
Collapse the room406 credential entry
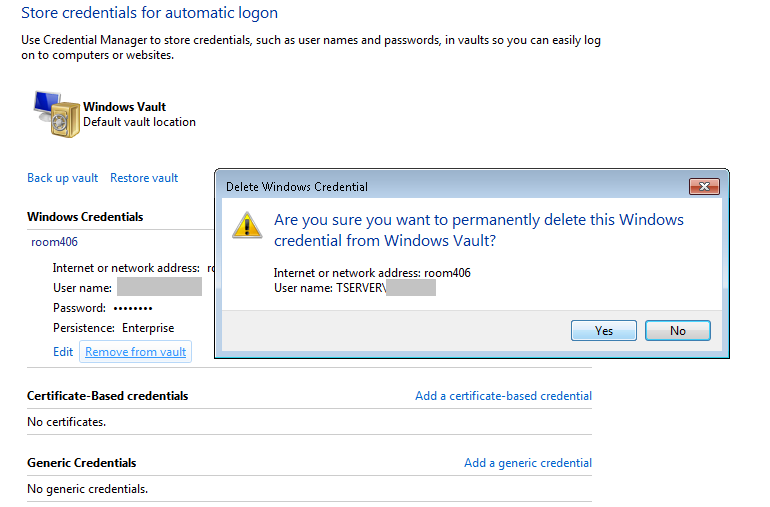click(x=55, y=242)
